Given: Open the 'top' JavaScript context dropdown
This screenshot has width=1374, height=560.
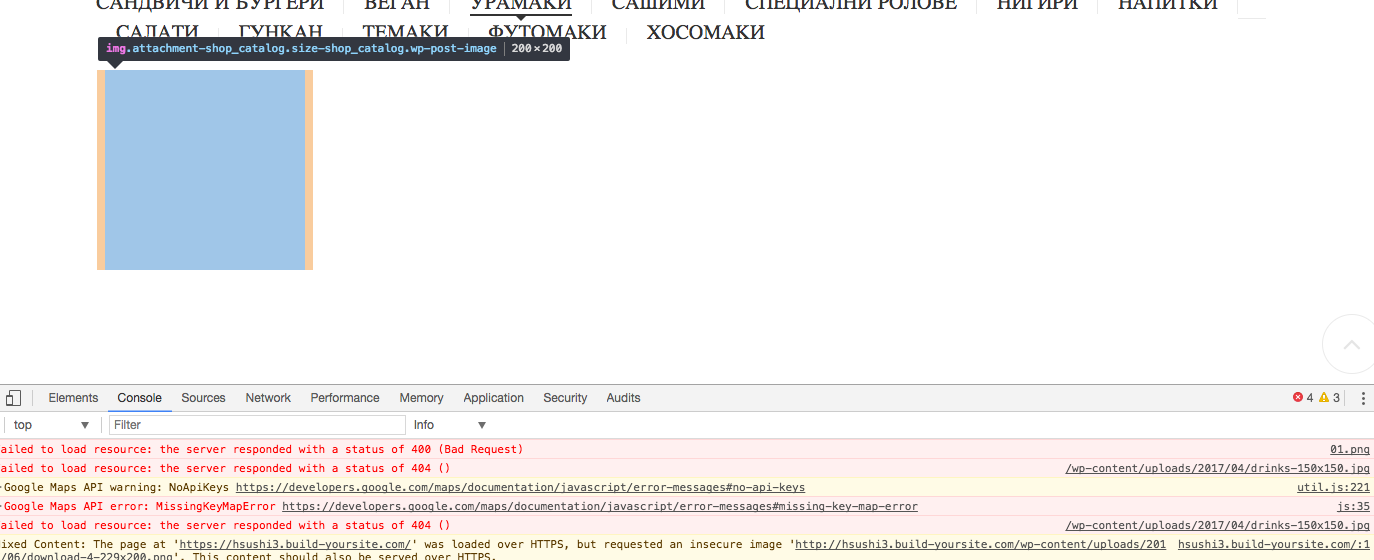Looking at the screenshot, I should [52, 425].
